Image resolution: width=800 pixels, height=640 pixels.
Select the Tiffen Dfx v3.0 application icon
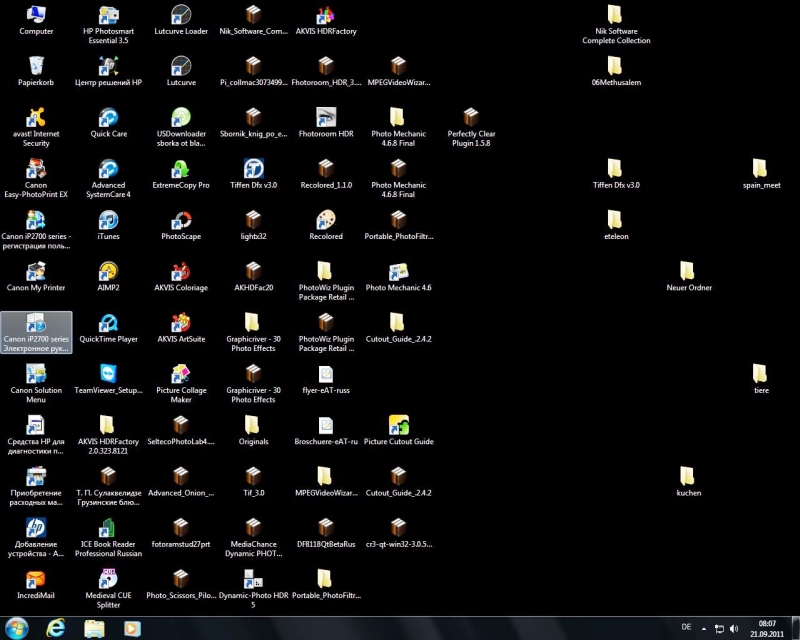[x=254, y=169]
